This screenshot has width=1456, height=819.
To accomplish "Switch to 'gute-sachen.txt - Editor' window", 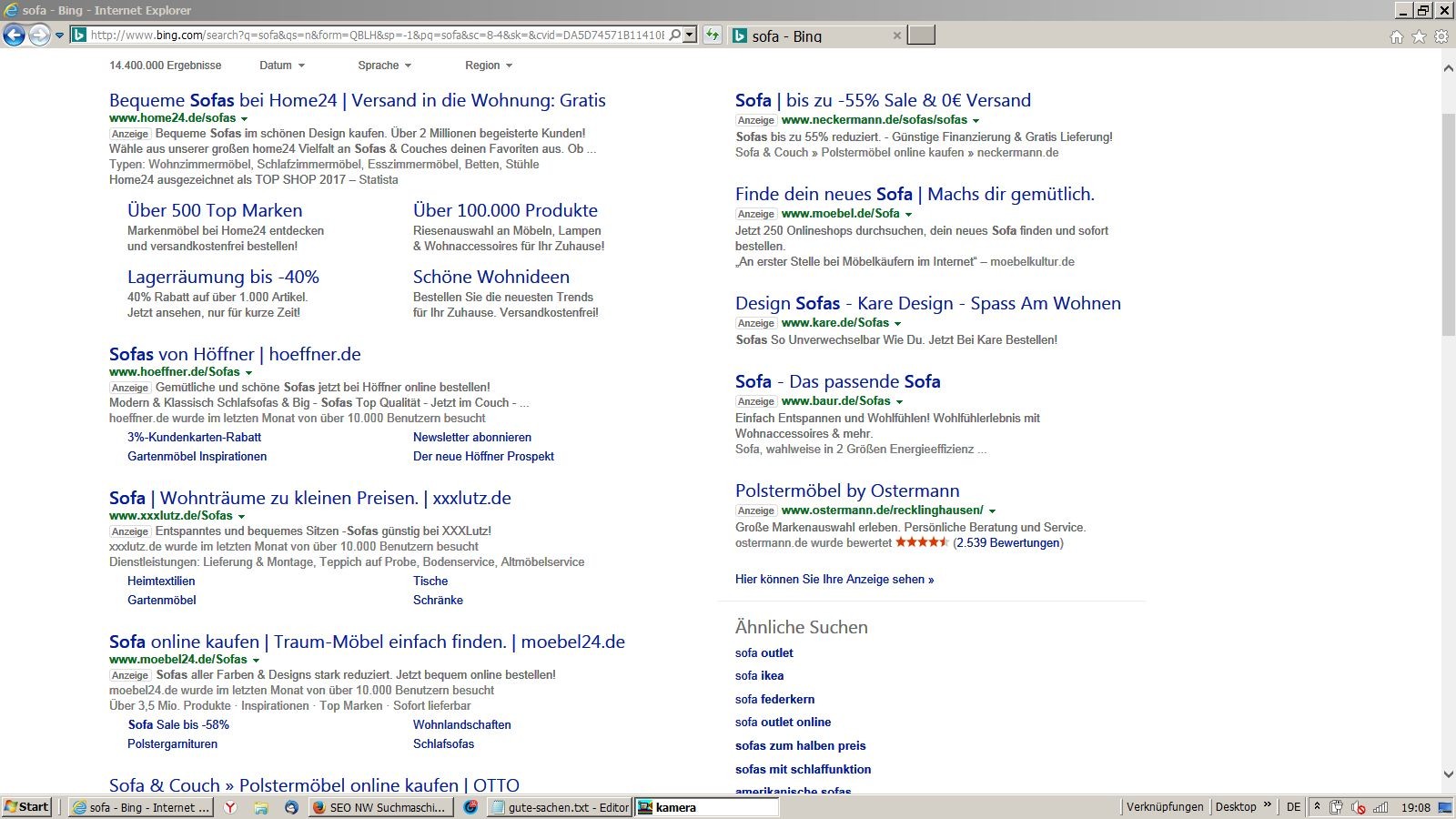I will (560, 807).
